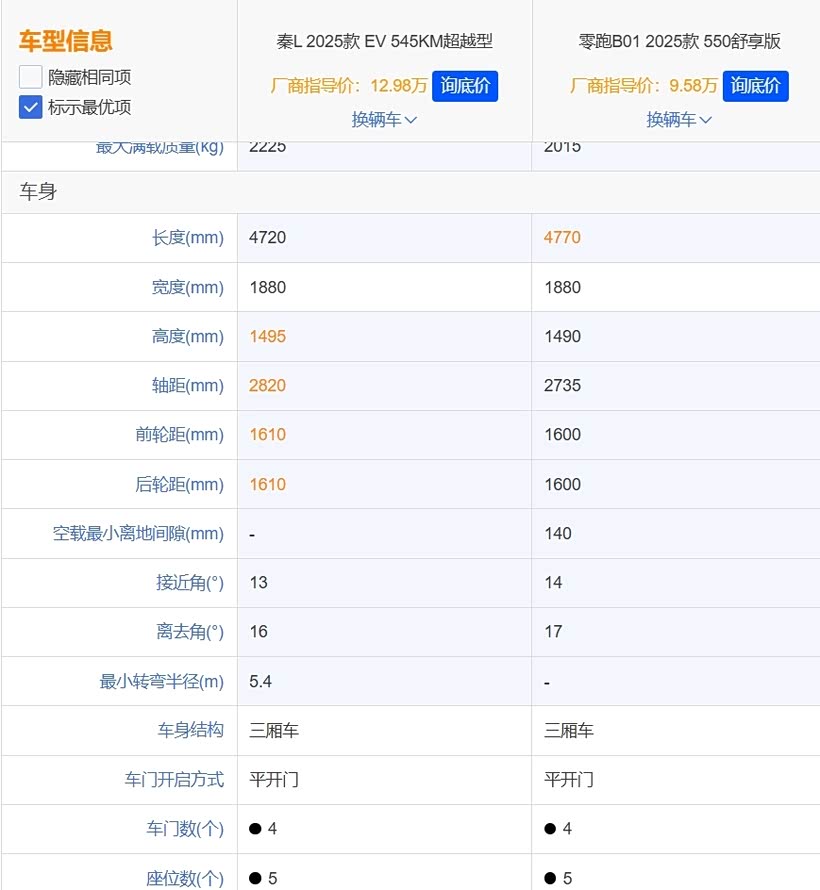This screenshot has height=890, width=820.
Task: Click the 最小转弯半径(m) label
Action: click(x=161, y=682)
